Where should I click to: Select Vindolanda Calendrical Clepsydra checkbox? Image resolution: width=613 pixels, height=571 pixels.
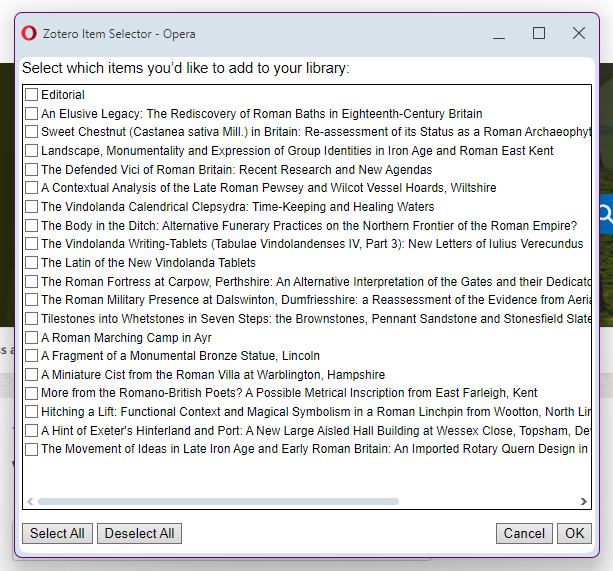31,207
